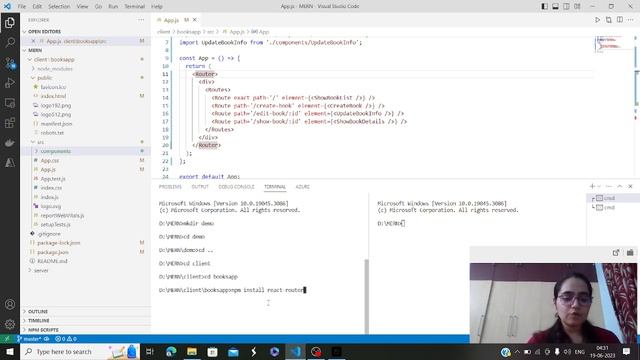
Task: Open the Explorer view in activity bar
Action: pyautogui.click(x=10, y=22)
